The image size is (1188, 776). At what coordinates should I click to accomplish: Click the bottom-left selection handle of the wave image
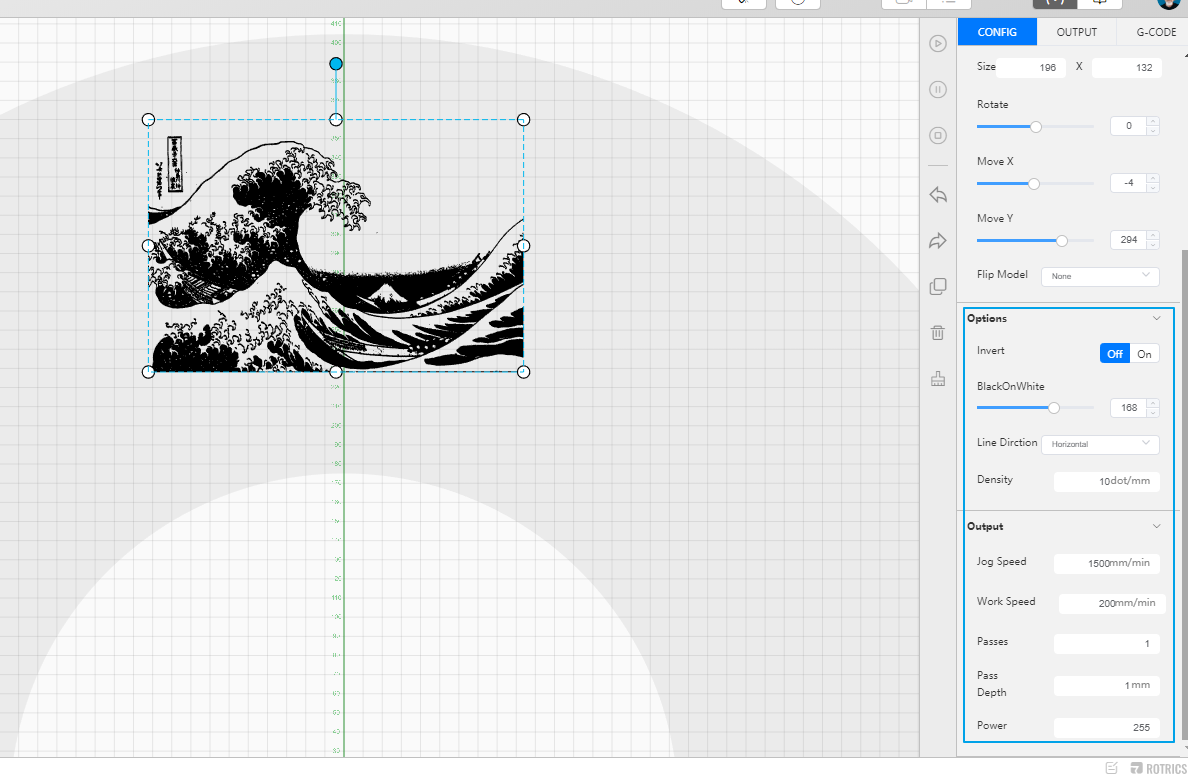point(148,371)
